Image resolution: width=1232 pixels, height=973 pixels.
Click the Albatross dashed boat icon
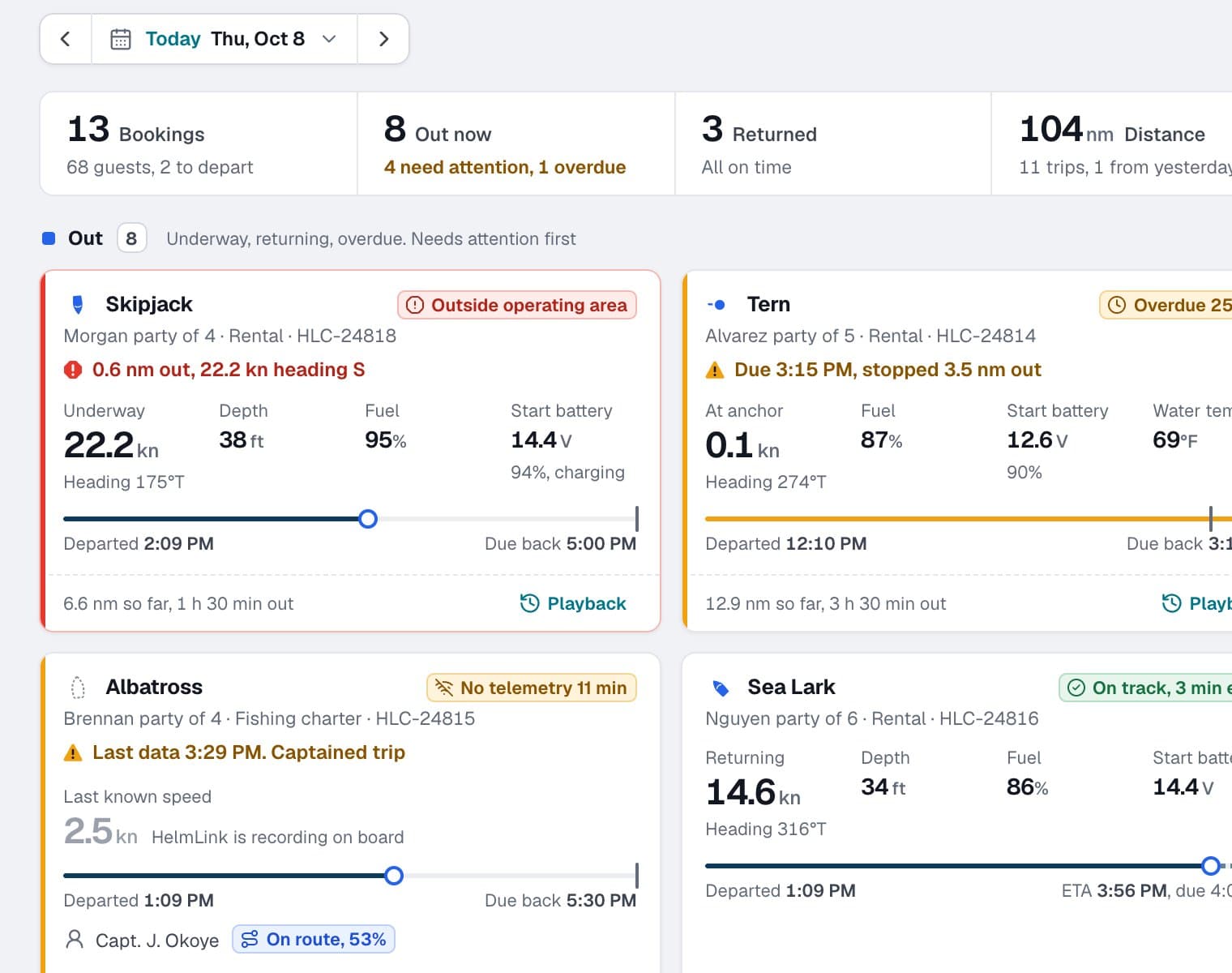click(78, 688)
